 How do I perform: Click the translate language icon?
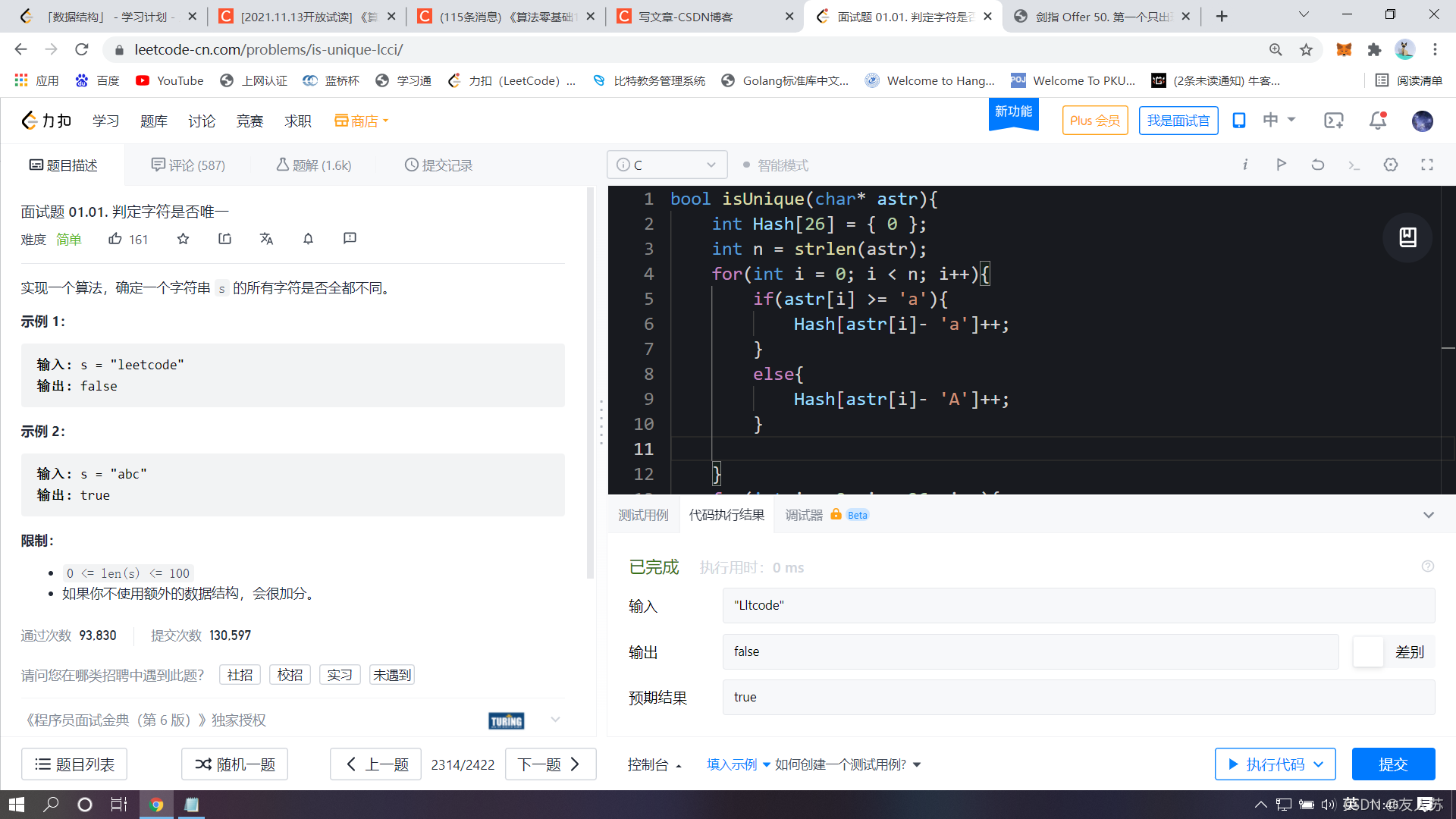coord(266,239)
